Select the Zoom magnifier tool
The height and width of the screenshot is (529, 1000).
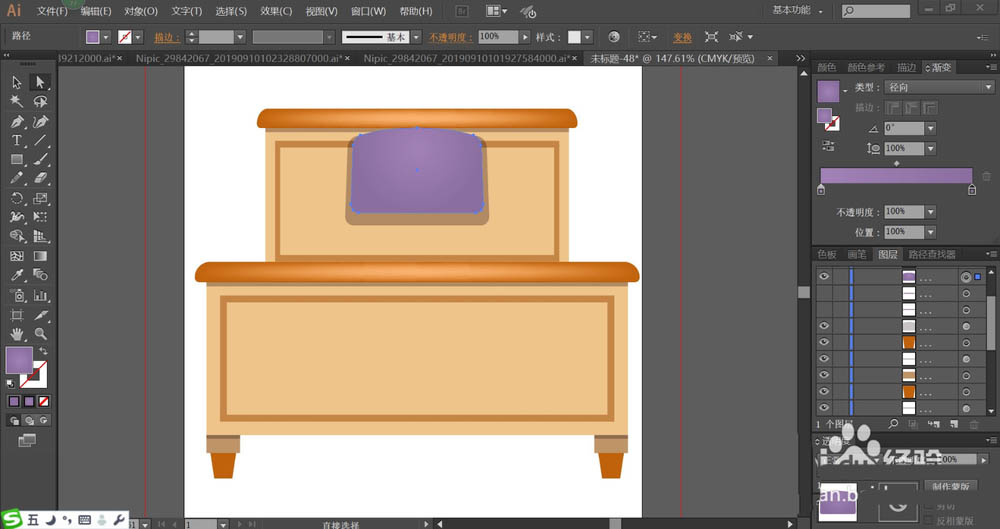pos(40,334)
